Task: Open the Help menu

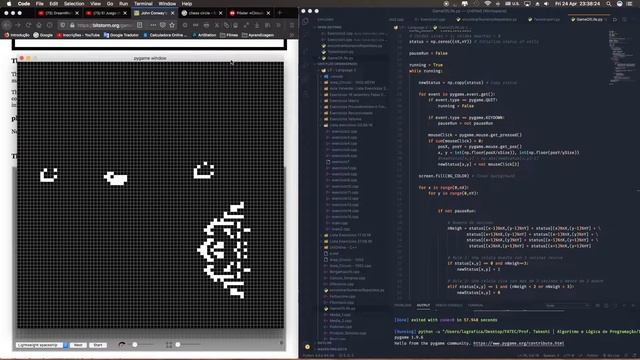Action: (187, 4)
